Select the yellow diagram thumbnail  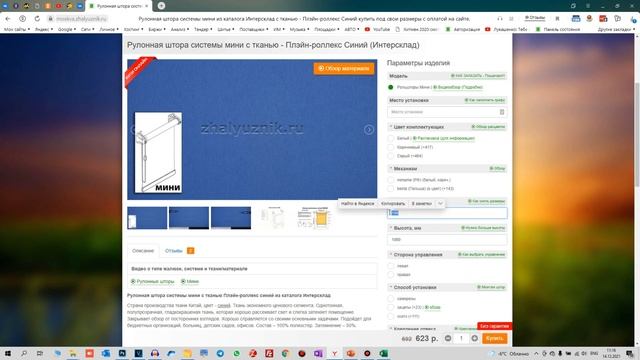pyautogui.click(x=314, y=218)
